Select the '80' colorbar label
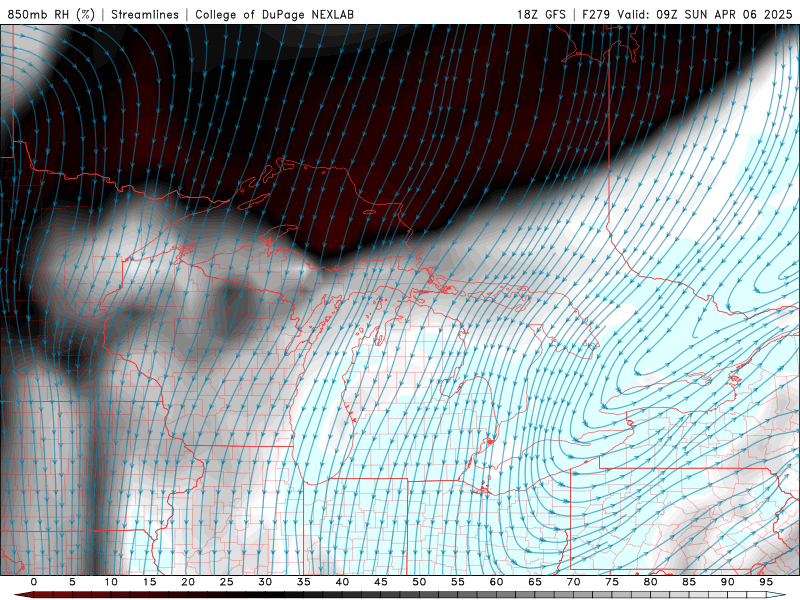 tap(650, 582)
